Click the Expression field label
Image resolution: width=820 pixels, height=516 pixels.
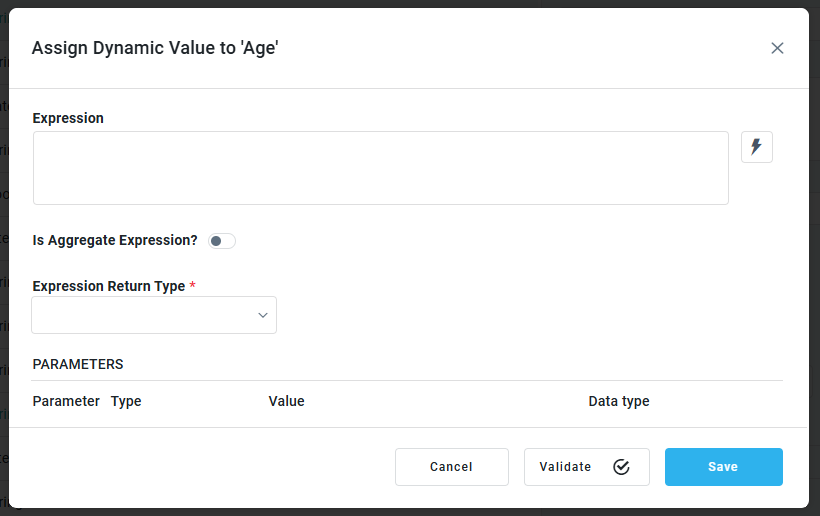pos(68,118)
